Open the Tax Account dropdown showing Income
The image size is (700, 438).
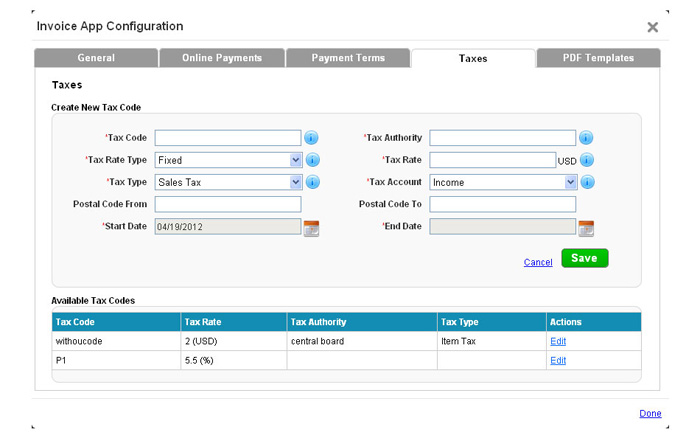[503, 182]
